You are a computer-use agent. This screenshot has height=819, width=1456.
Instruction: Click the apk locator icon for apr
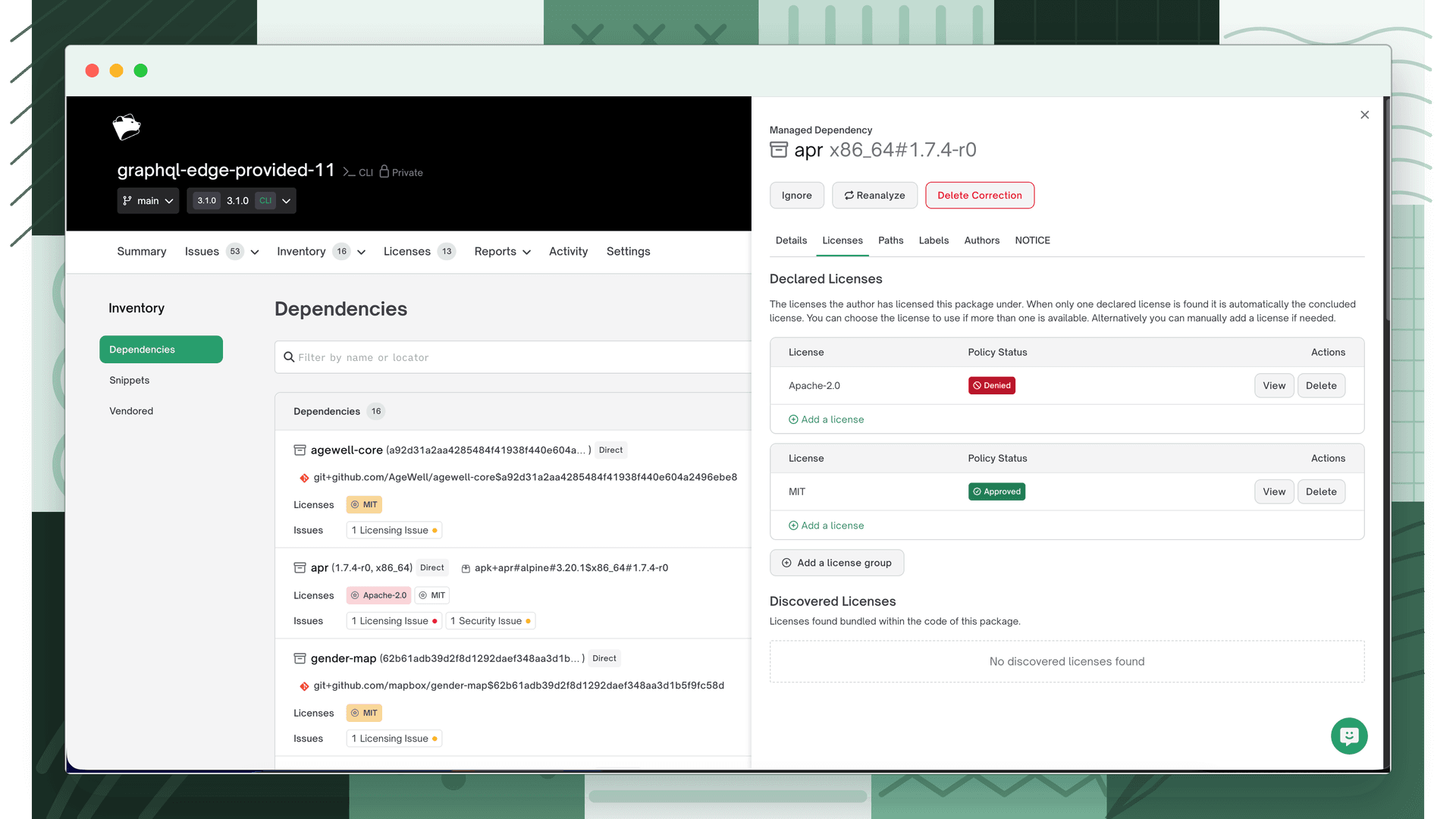466,569
